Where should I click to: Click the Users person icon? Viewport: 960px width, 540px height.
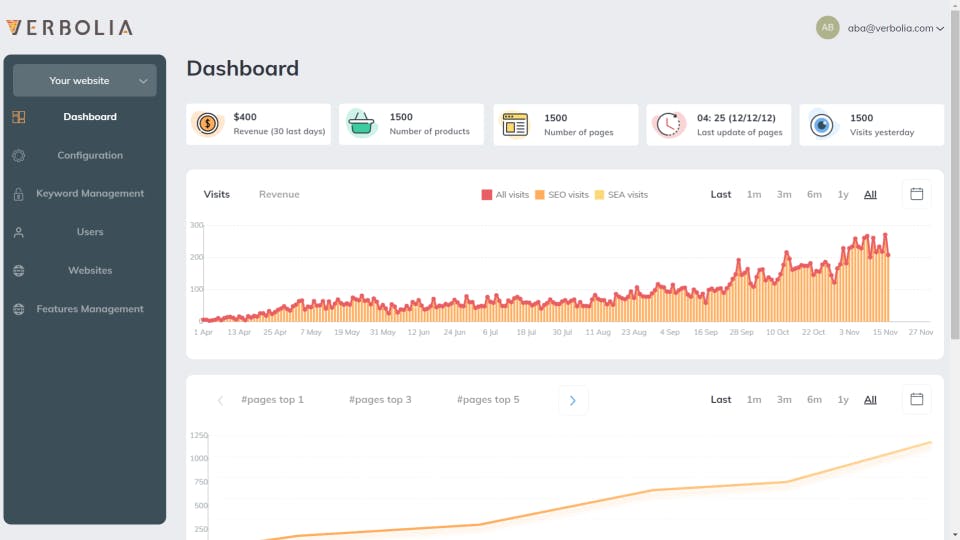(19, 232)
